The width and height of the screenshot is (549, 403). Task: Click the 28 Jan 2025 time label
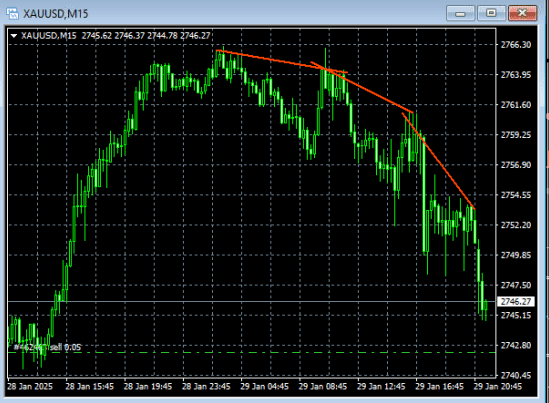coord(30,387)
